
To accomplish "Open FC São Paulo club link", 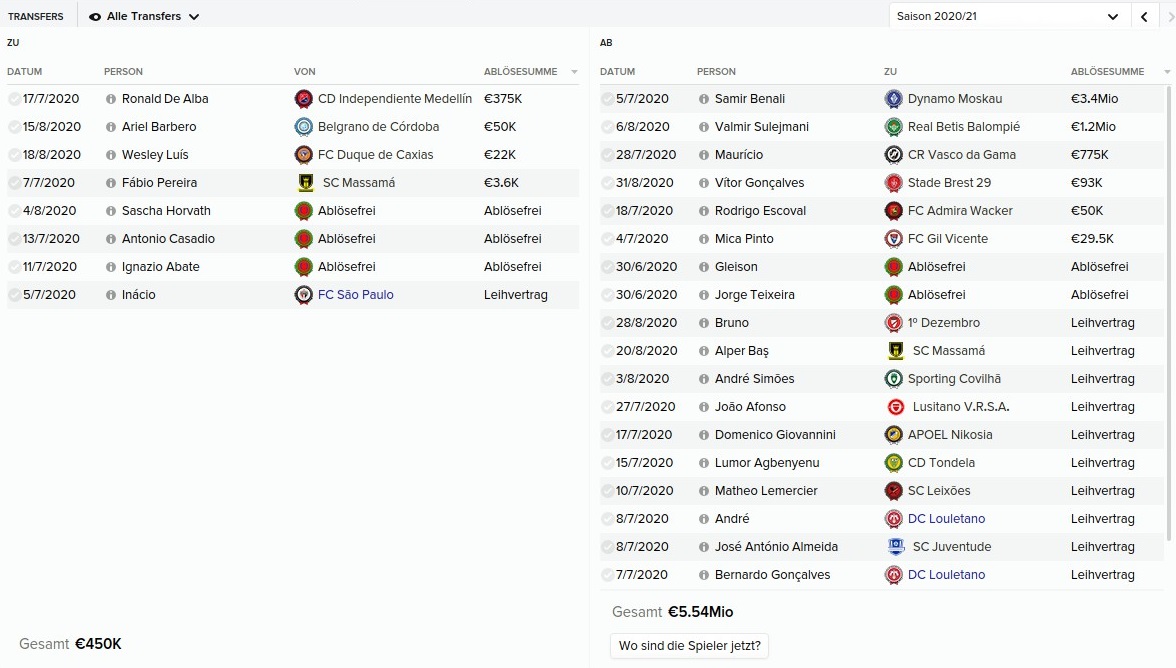I will coord(355,295).
